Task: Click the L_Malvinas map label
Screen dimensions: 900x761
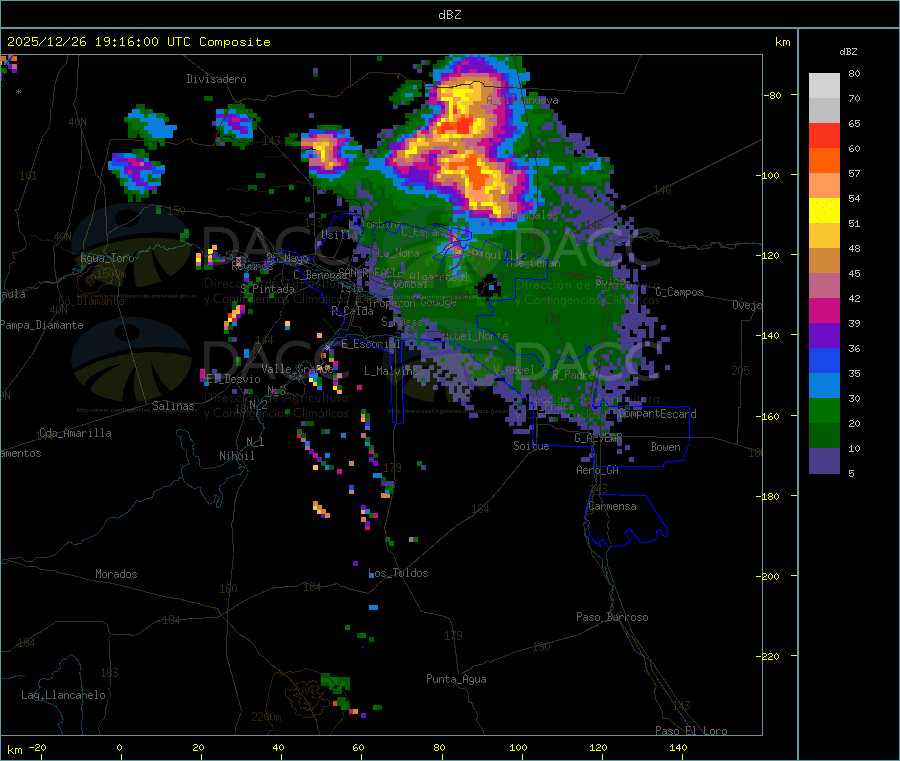Action: point(394,371)
